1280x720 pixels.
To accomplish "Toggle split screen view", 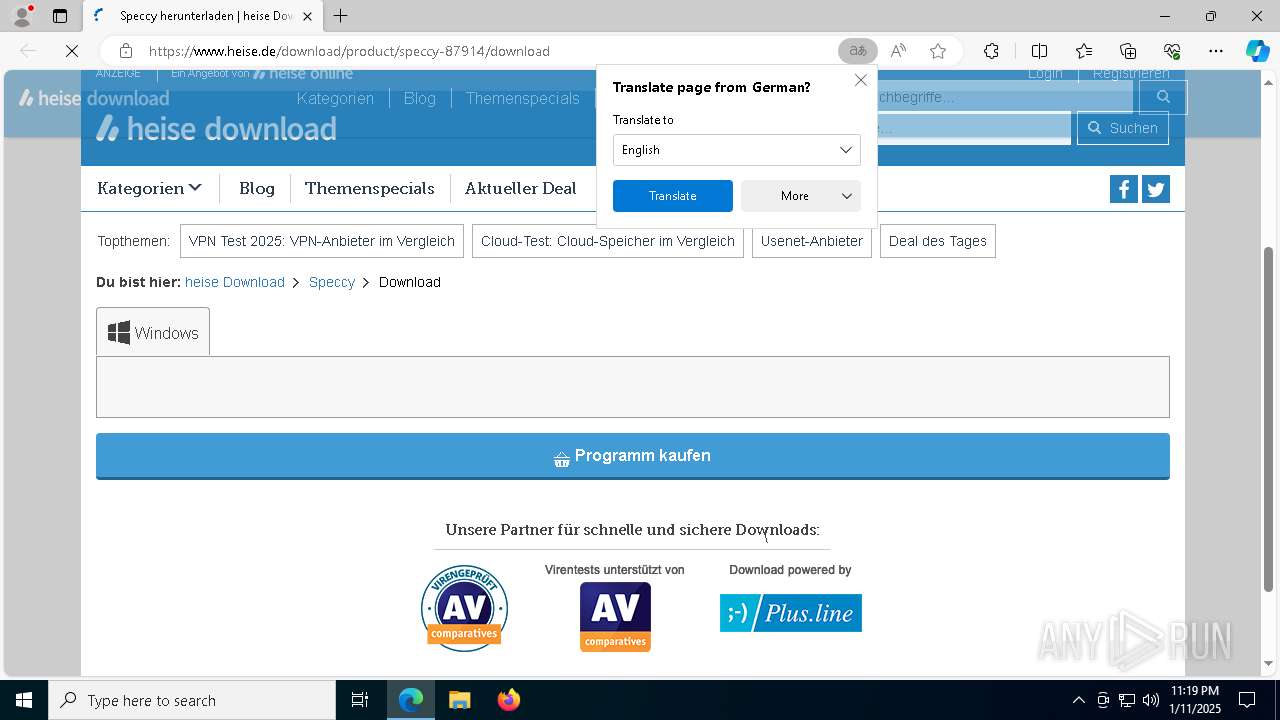I will click(x=1039, y=51).
